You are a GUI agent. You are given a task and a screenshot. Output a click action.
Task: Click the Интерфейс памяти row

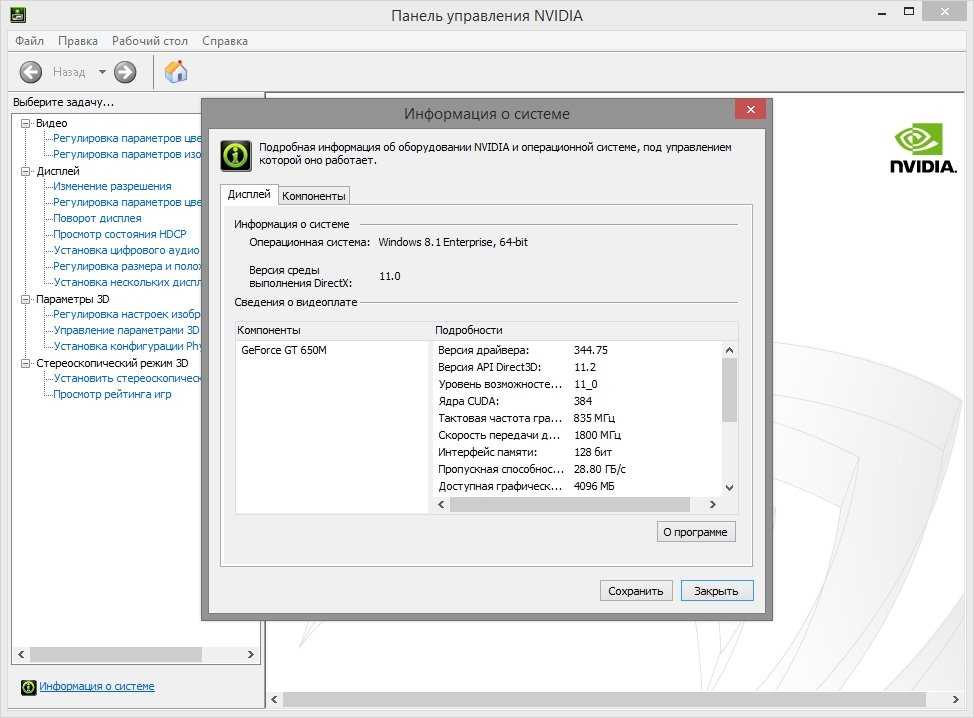pos(578,452)
